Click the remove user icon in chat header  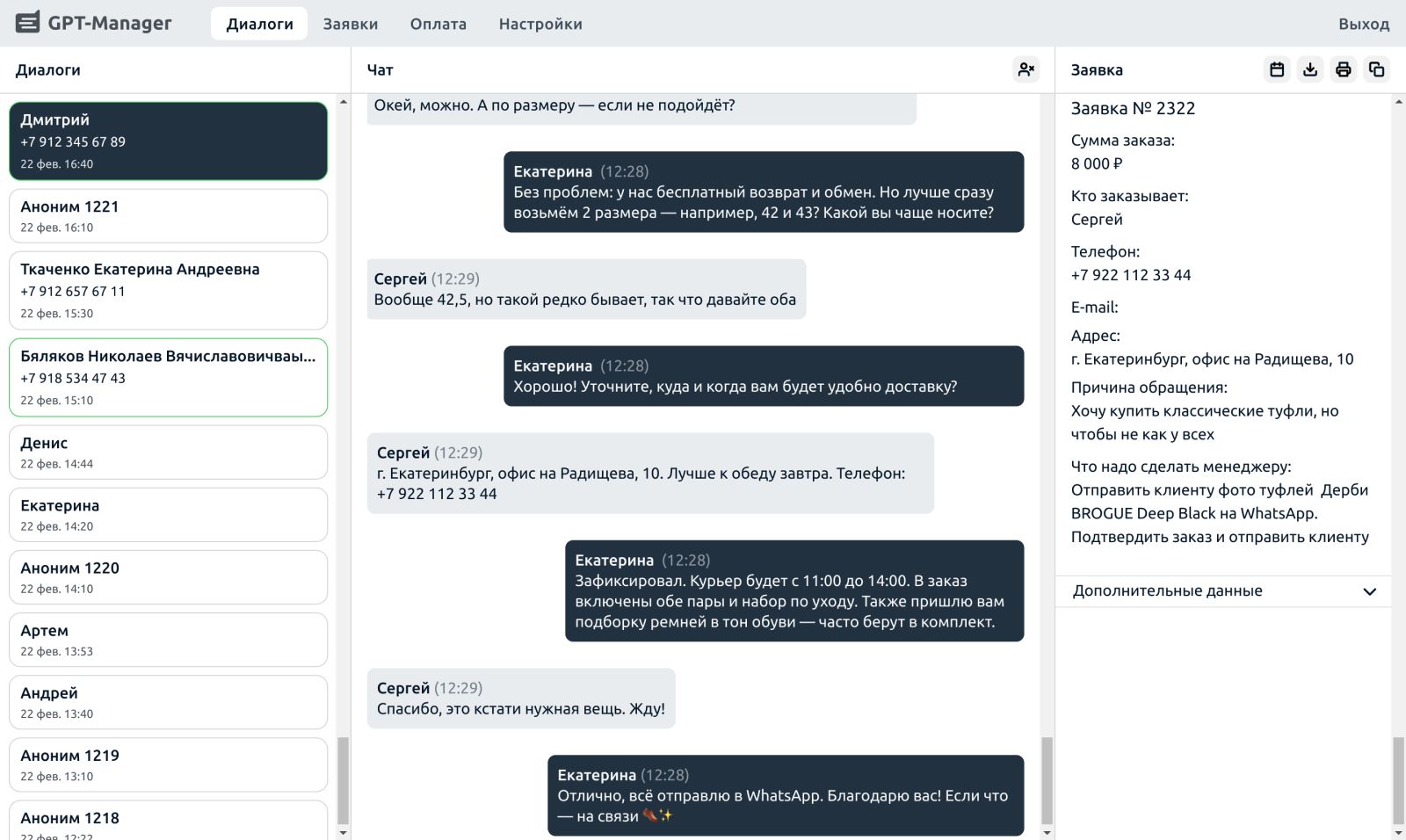tap(1026, 69)
